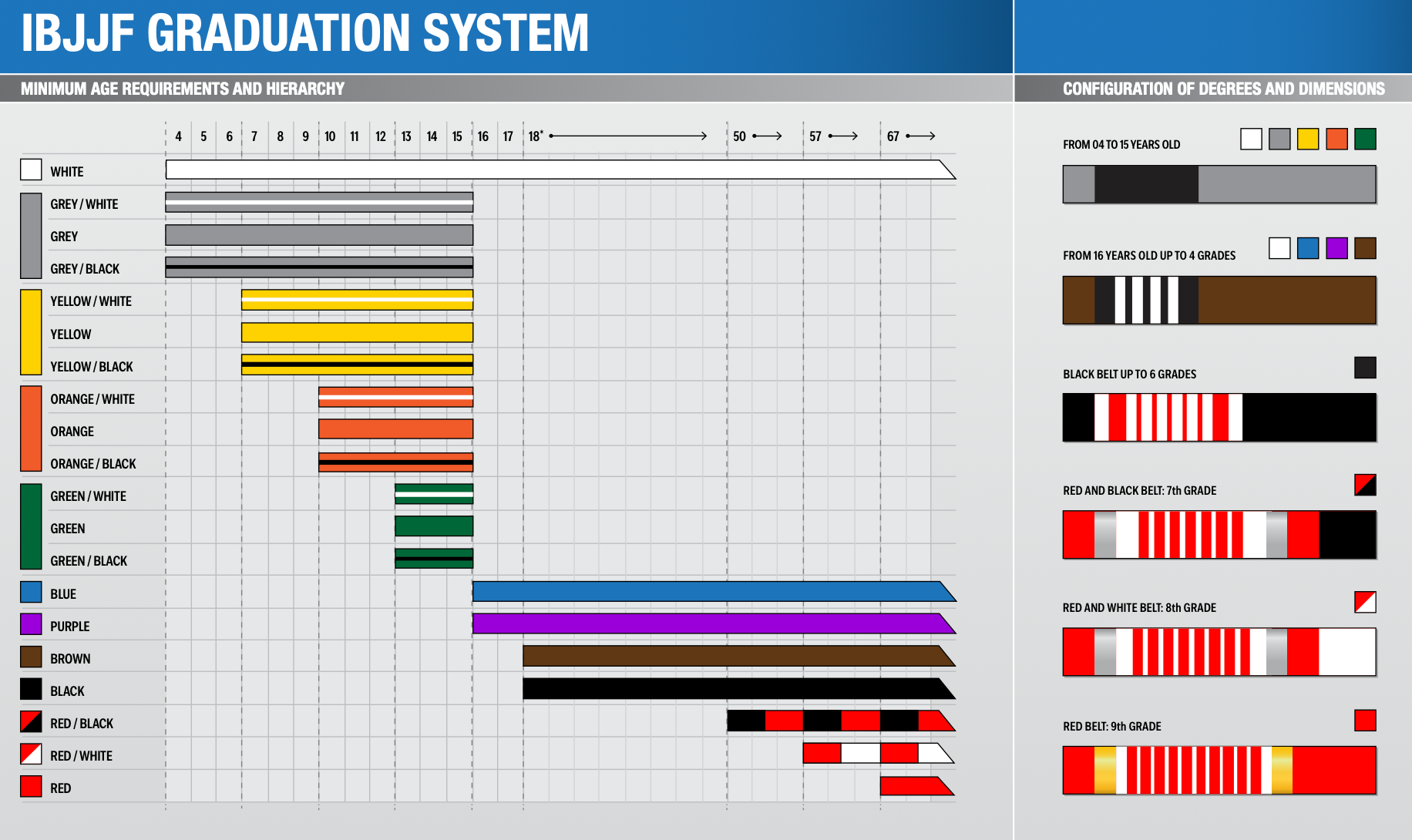Click the arrow next to age 57
This screenshot has width=1412, height=840.
coord(843,136)
